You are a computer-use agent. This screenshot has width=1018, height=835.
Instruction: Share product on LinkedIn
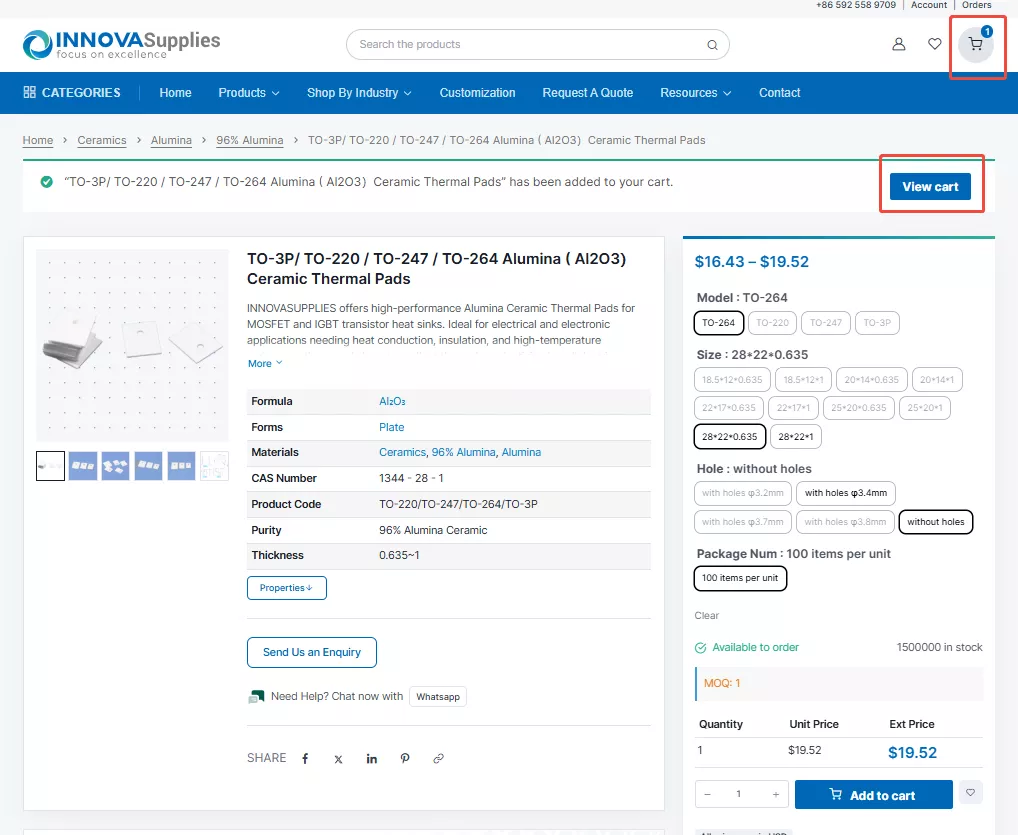(371, 758)
